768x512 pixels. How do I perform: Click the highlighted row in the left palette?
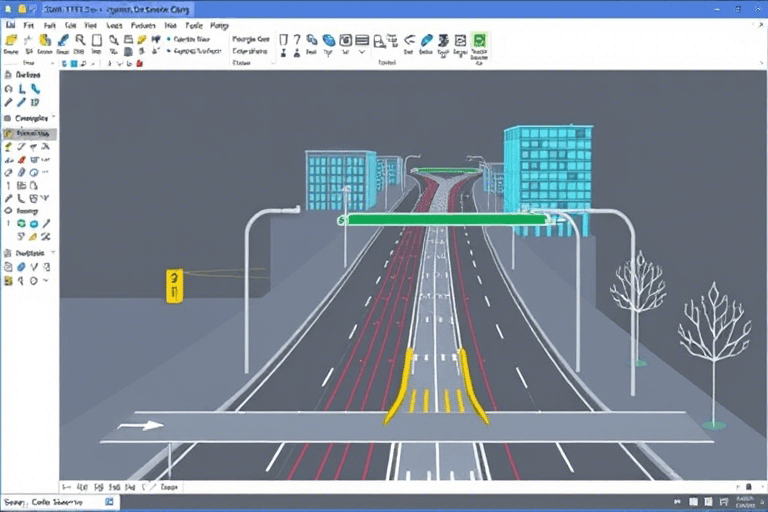coord(30,133)
